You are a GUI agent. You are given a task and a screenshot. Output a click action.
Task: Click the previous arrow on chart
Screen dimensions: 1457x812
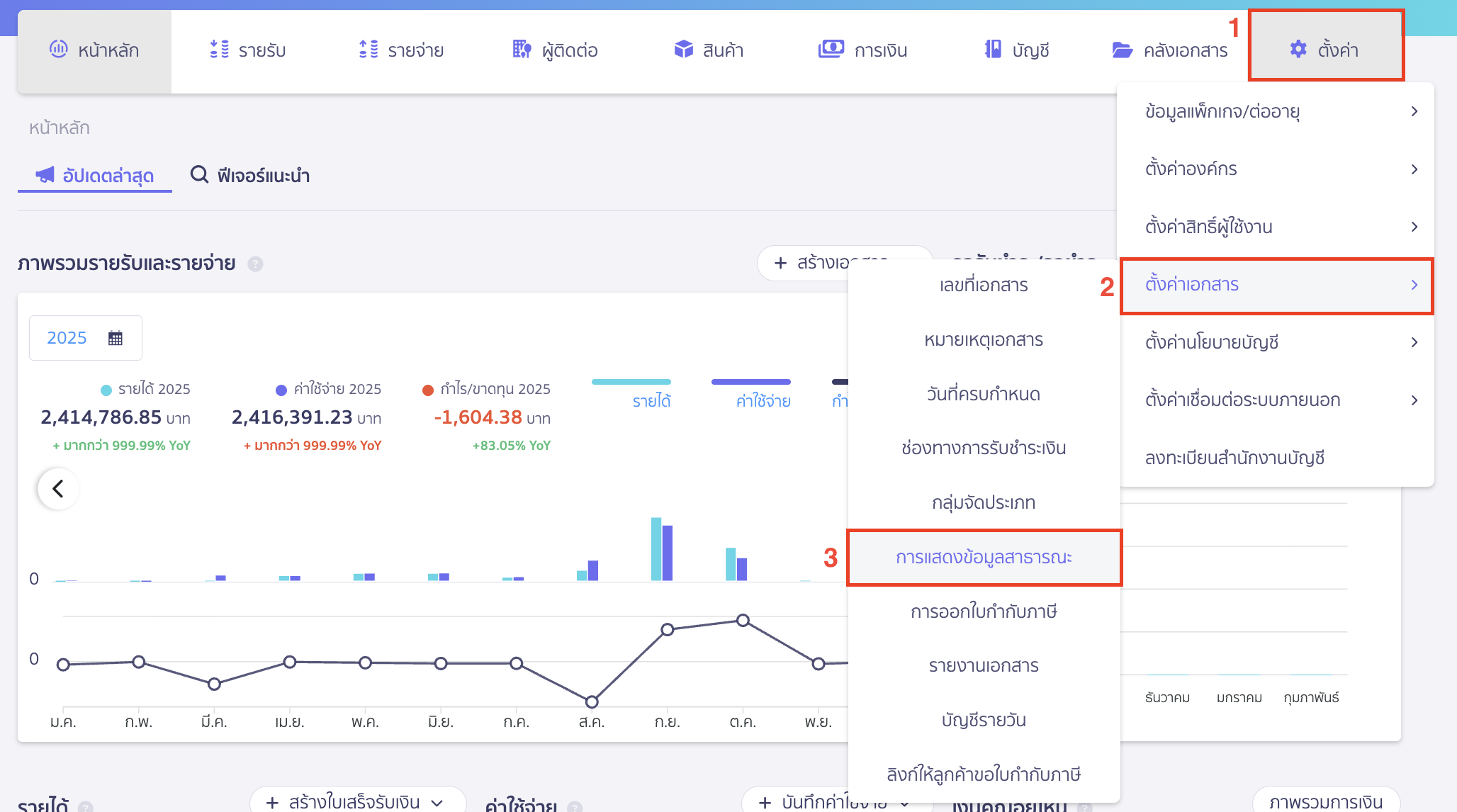tap(58, 489)
